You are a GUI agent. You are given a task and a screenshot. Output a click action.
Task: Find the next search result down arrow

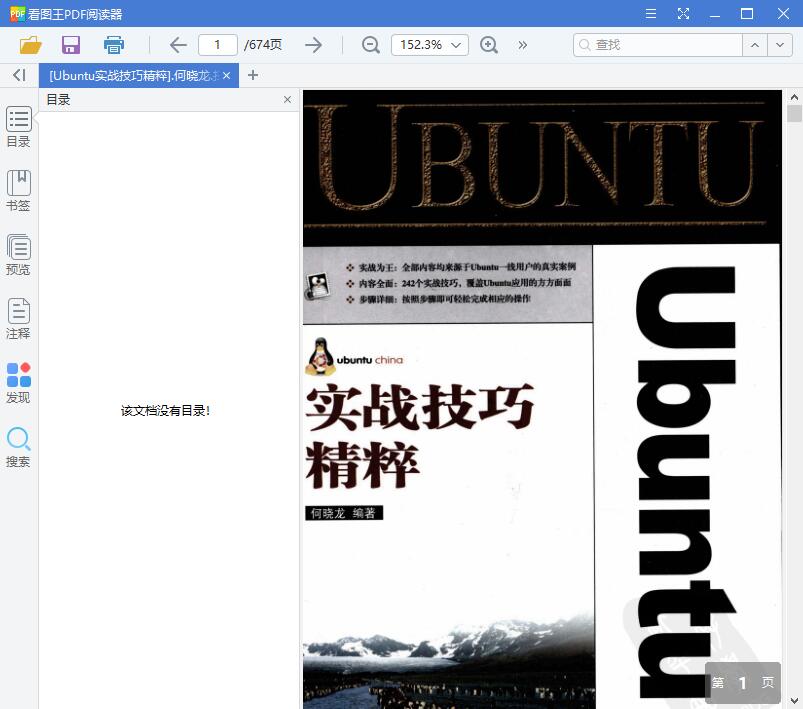point(780,45)
